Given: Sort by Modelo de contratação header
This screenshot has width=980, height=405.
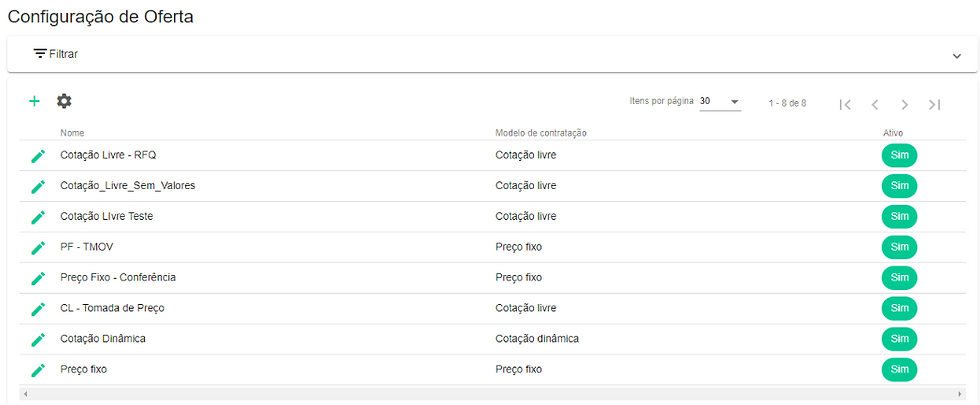Looking at the screenshot, I should click(541, 133).
